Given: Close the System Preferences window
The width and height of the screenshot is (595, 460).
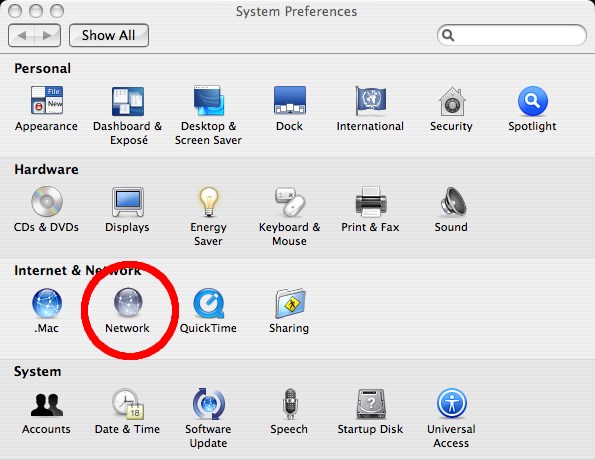Looking at the screenshot, I should (x=15, y=11).
